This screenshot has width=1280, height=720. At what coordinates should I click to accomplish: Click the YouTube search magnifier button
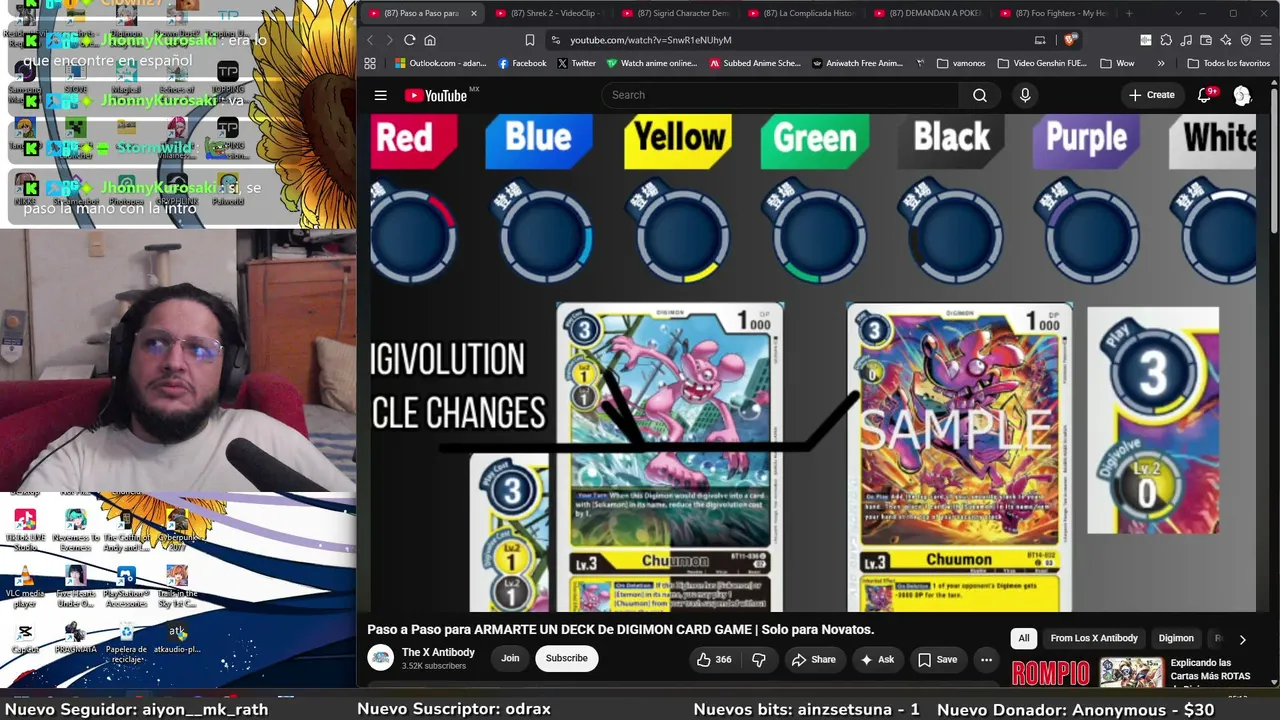click(980, 95)
